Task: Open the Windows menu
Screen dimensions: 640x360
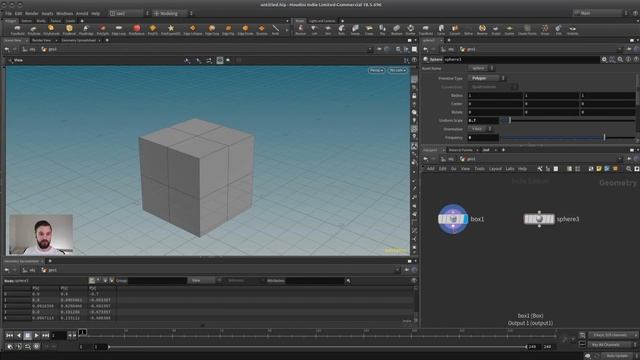Action: click(64, 13)
